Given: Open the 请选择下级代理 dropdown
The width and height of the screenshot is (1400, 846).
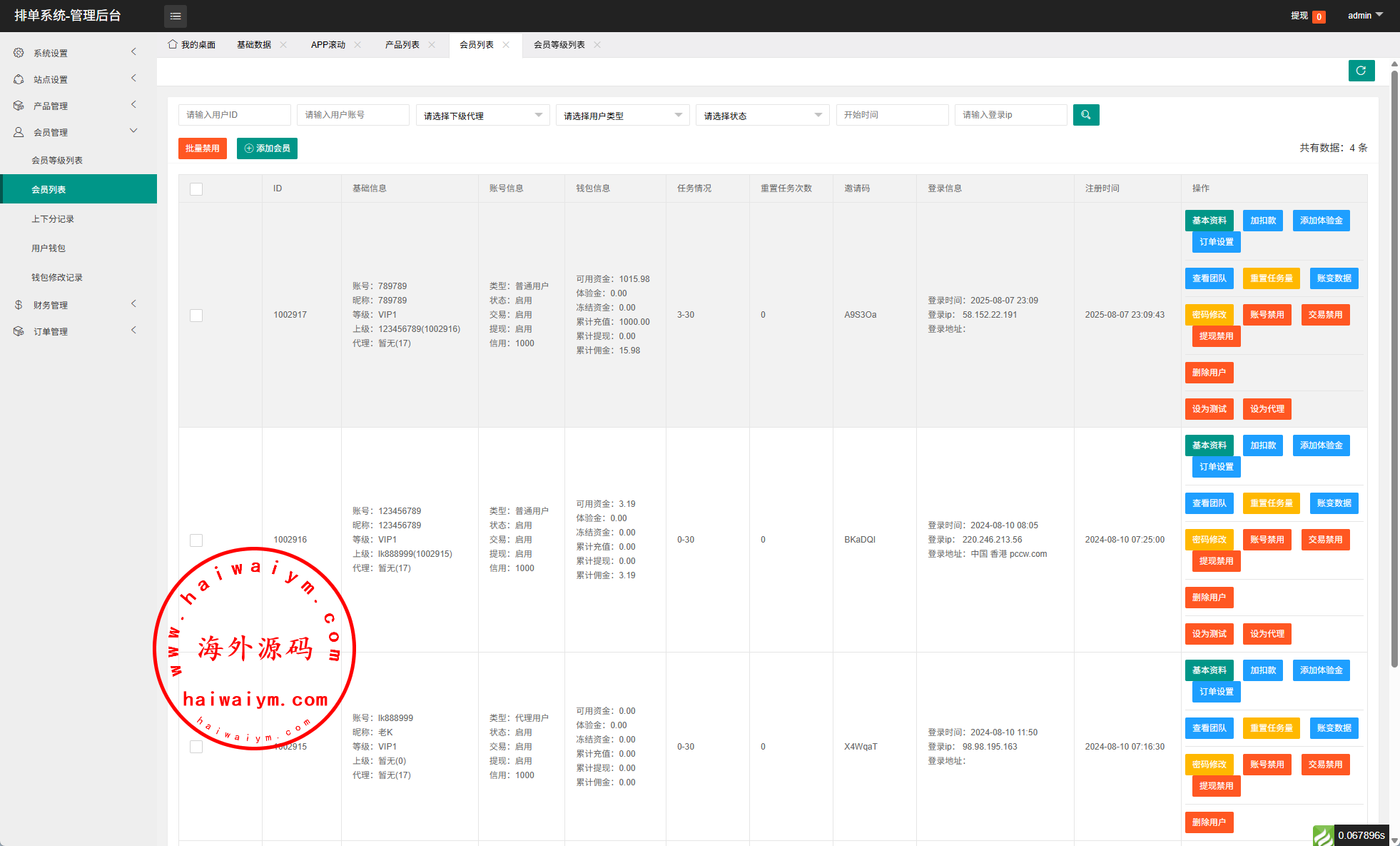Looking at the screenshot, I should [x=482, y=116].
